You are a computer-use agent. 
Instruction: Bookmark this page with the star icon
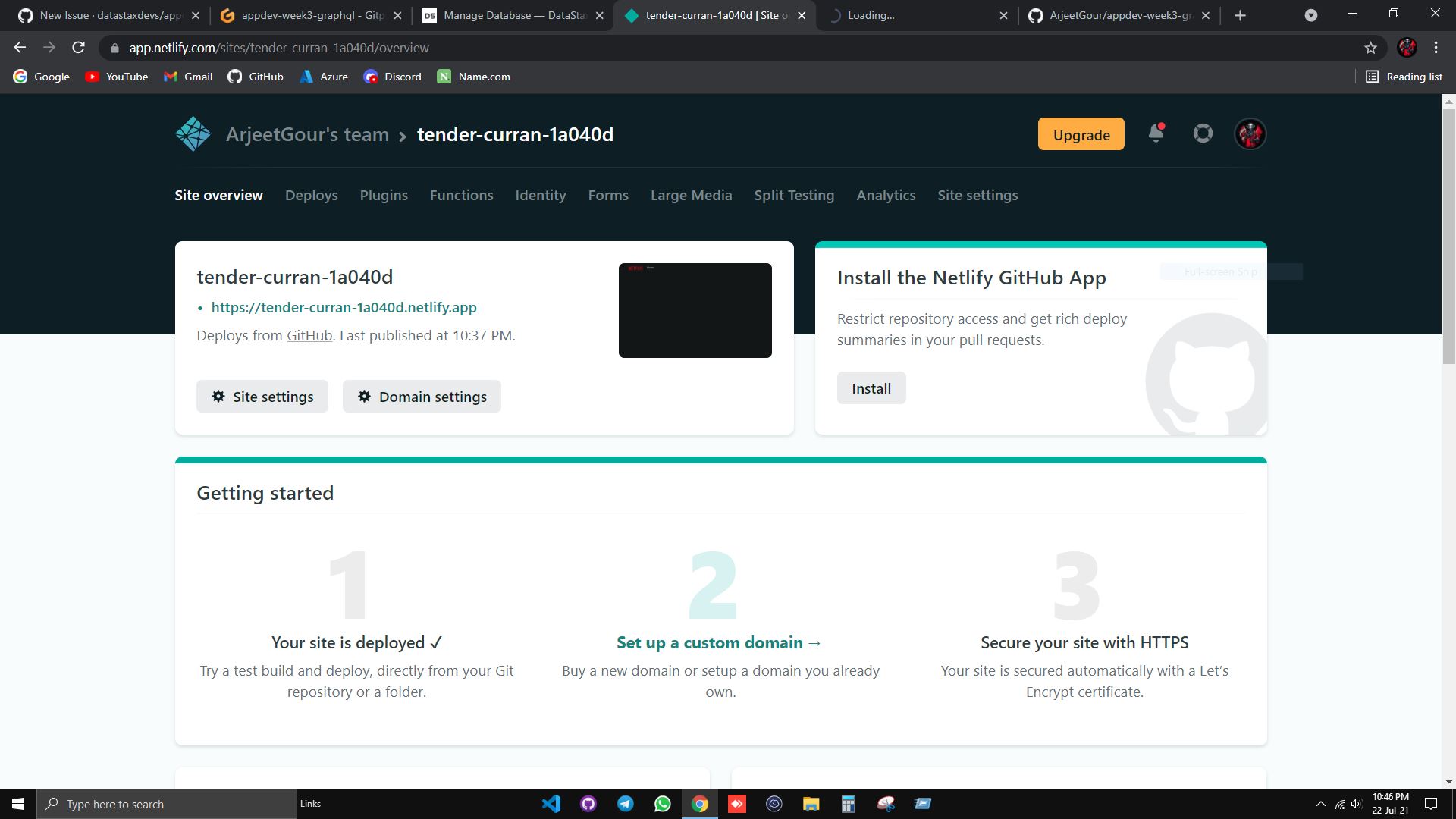[x=1370, y=47]
